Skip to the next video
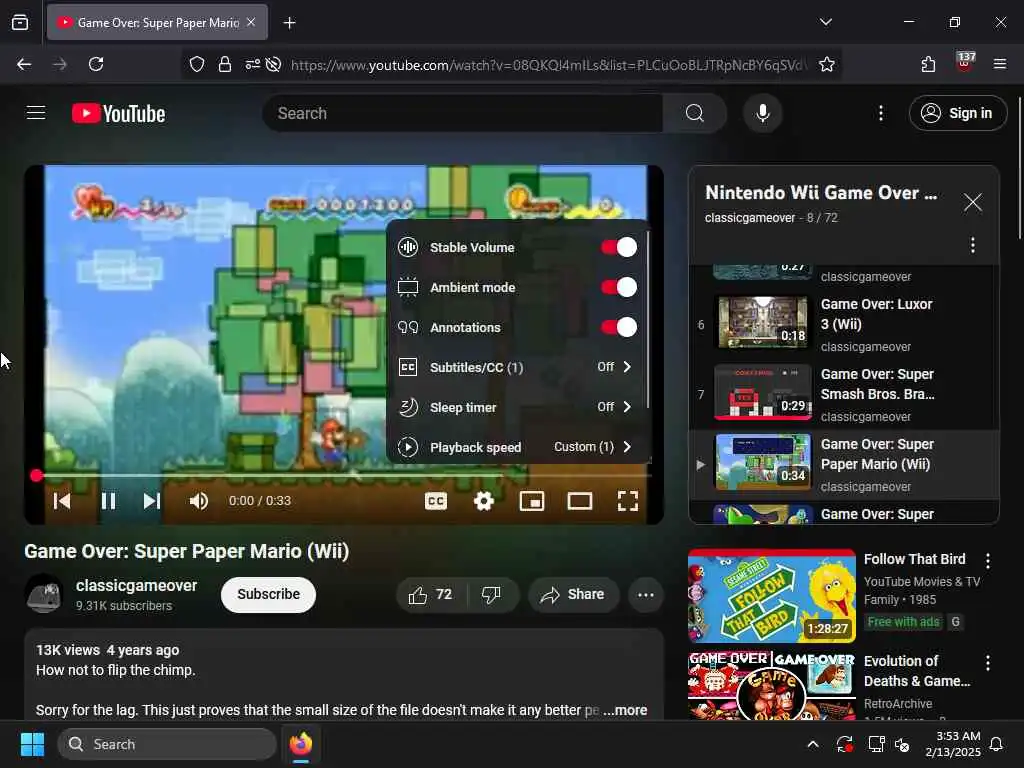The height and width of the screenshot is (768, 1024). (x=152, y=501)
